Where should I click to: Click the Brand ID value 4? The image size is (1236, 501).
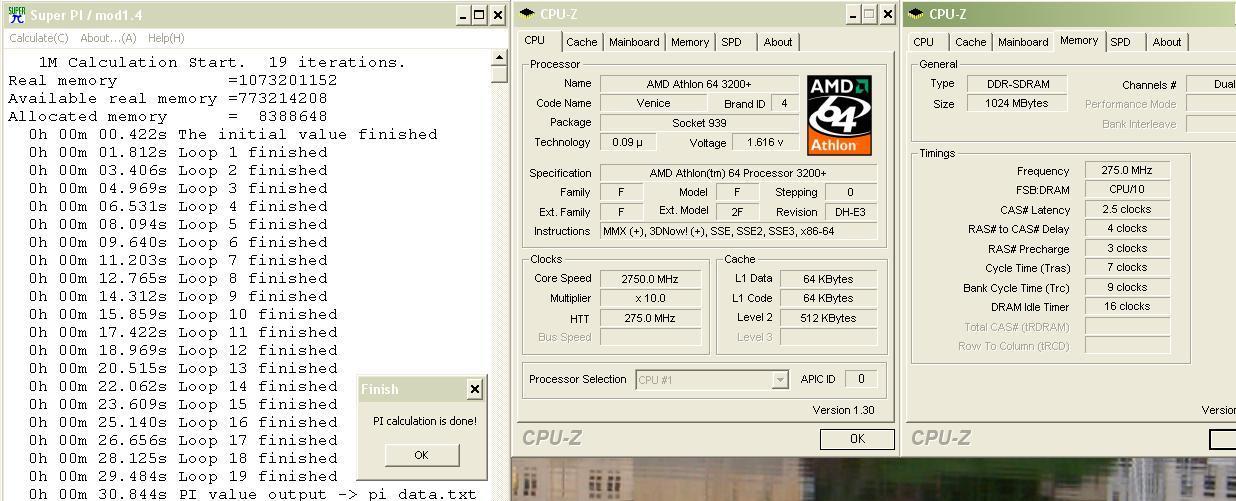point(785,103)
